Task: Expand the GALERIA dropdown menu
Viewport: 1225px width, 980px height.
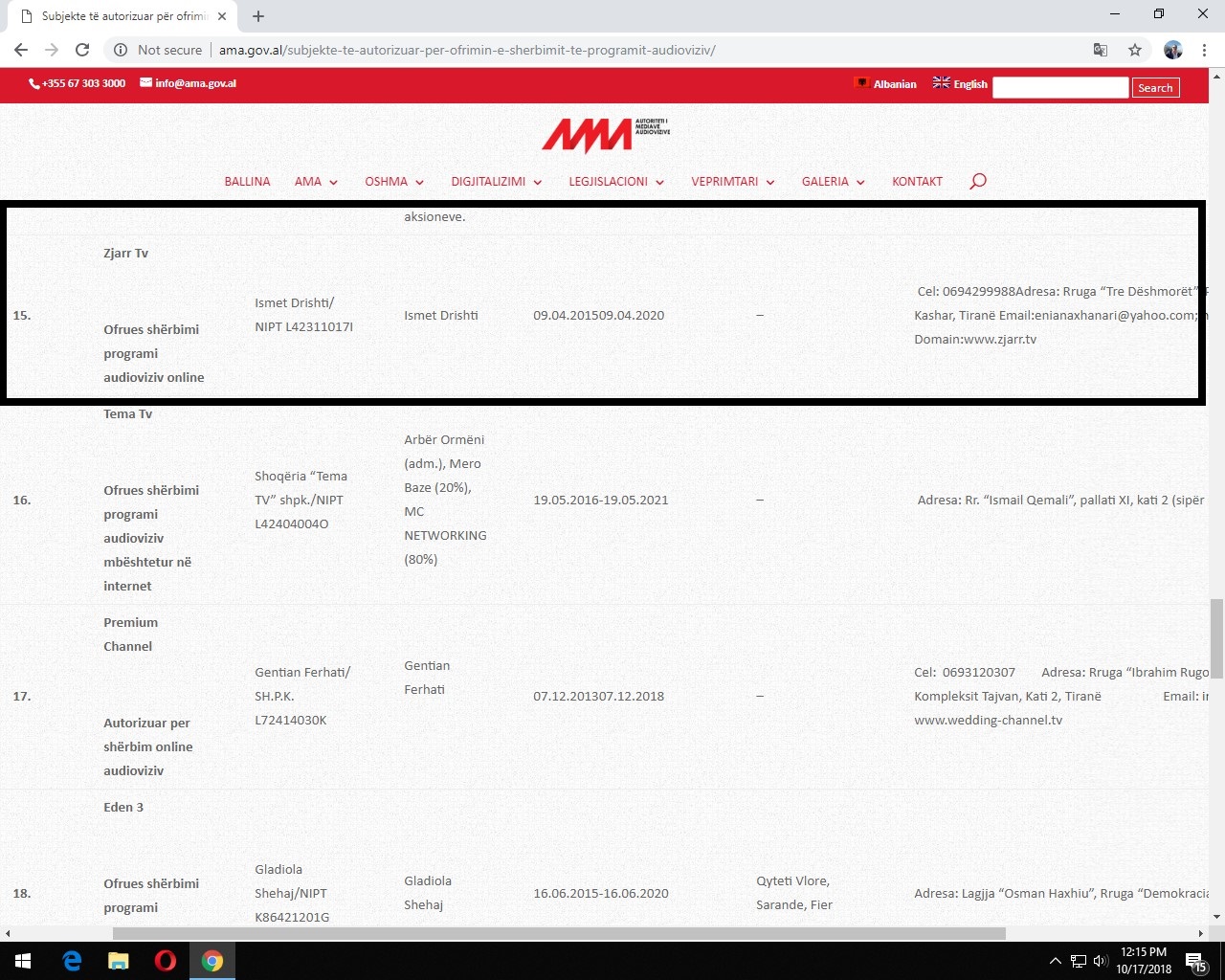Action: click(x=834, y=181)
